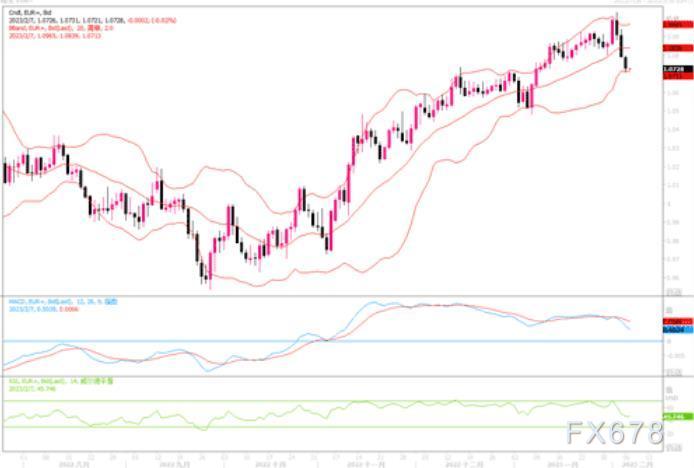This screenshot has width=694, height=468.
Task: Click the FX678 watermark logo
Action: pos(615,433)
